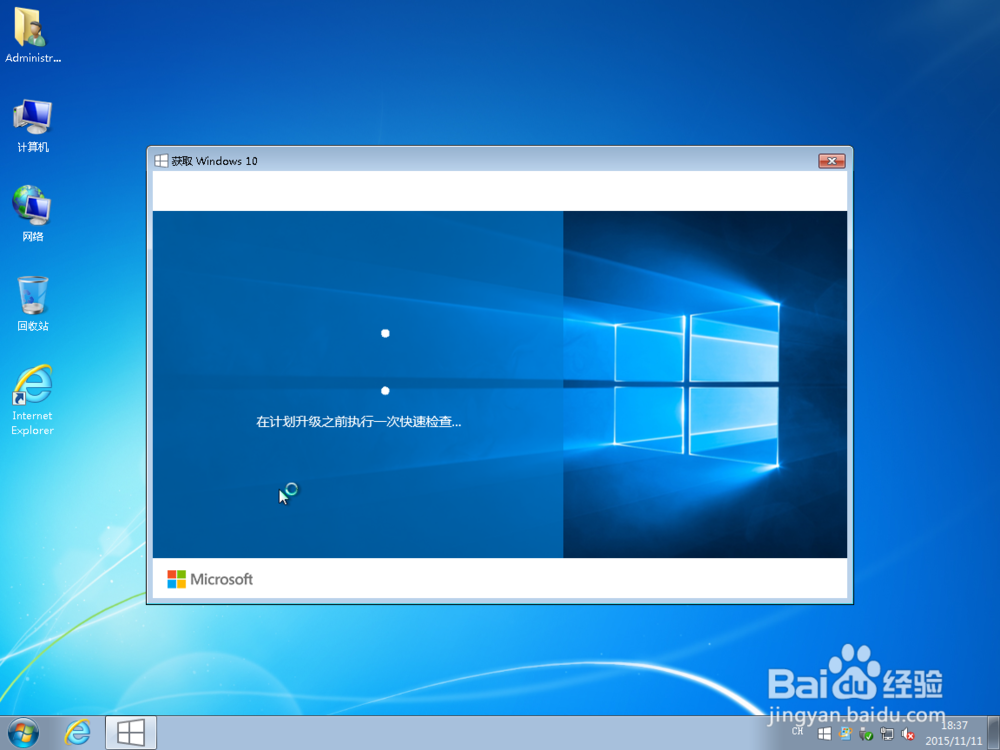1000x750 pixels.
Task: Click the 在计划升级之前执行一次快速检查 status text
Action: click(358, 422)
